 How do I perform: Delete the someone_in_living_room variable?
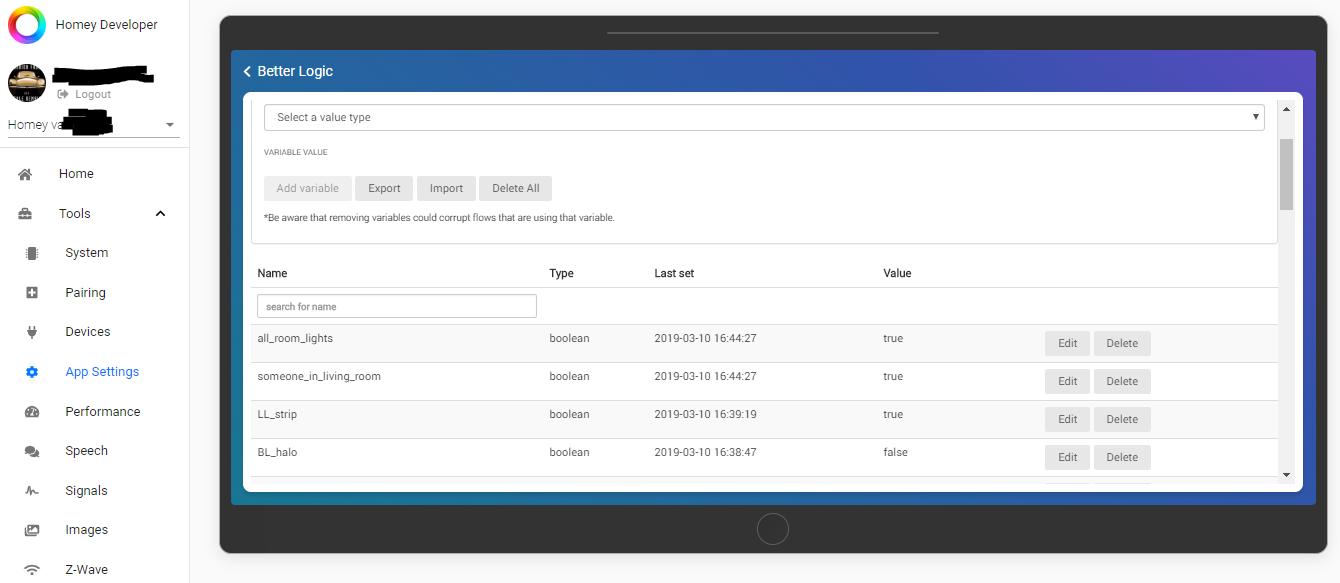(x=1122, y=381)
